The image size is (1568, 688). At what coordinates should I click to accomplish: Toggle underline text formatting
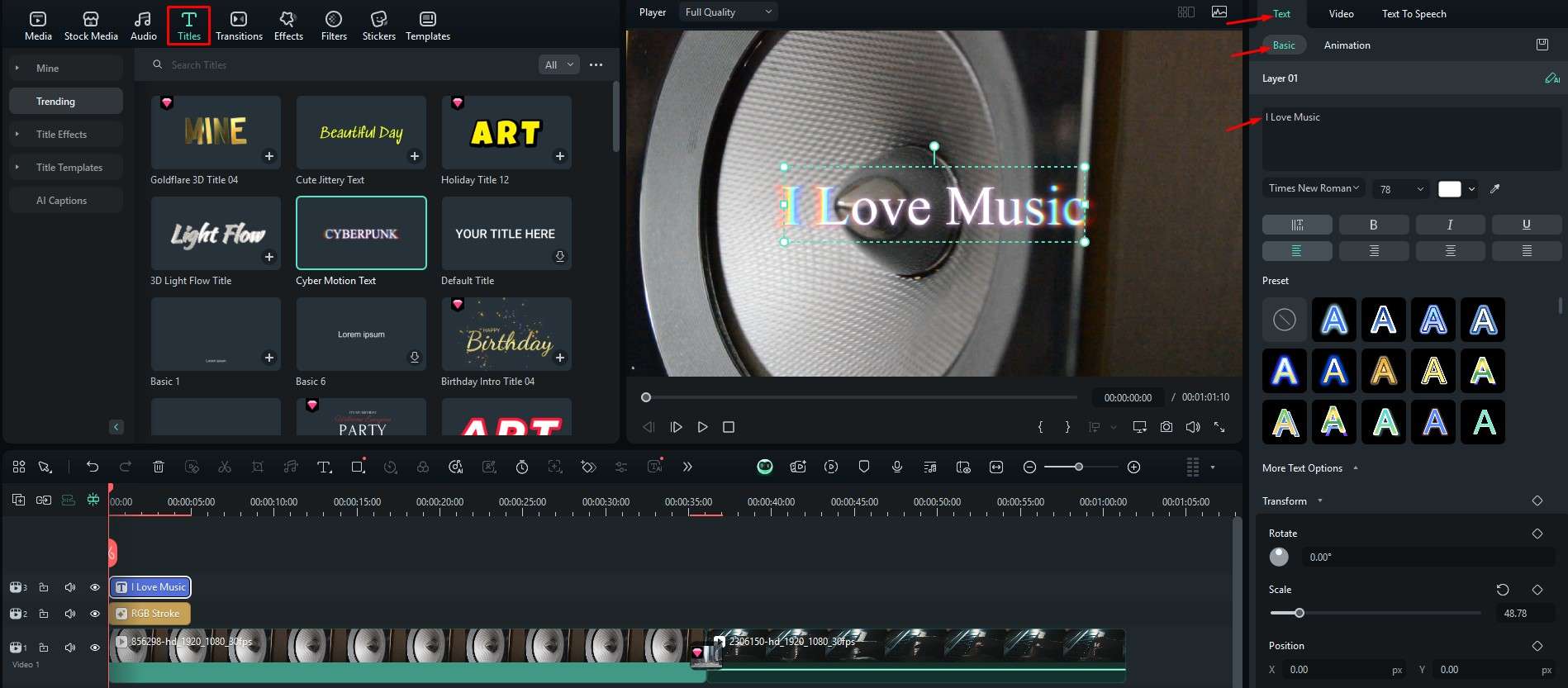coord(1527,225)
